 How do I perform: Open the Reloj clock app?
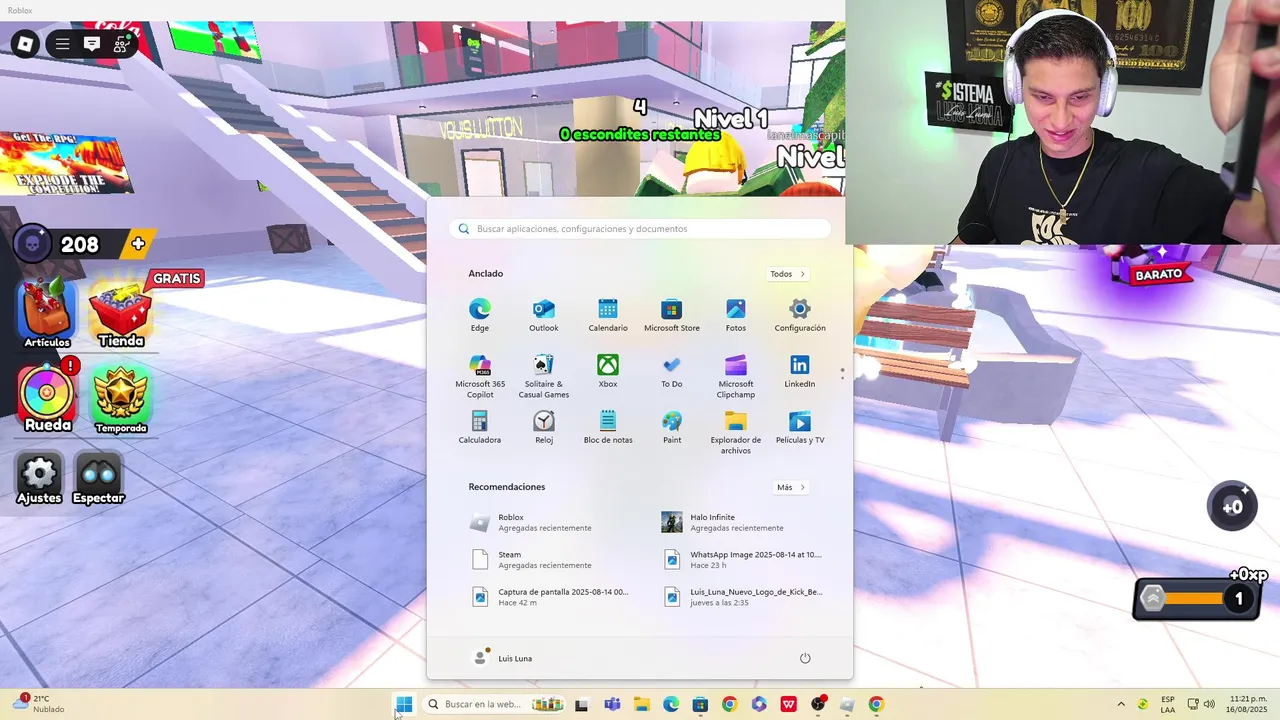point(544,427)
